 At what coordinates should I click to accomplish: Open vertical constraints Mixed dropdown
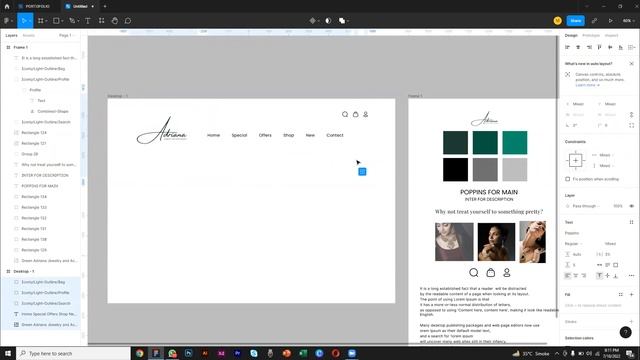coord(606,166)
